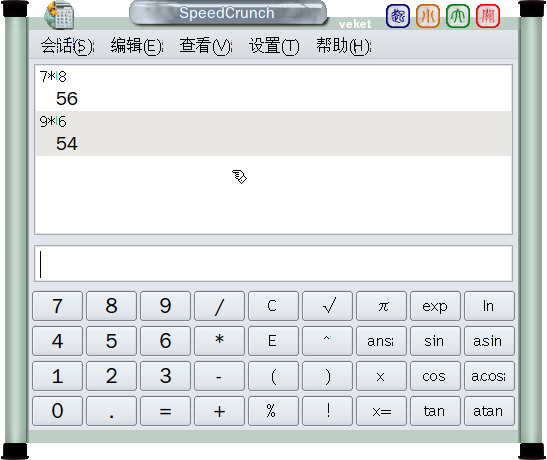Insert last answer with ans button
The image size is (547, 460).
coord(382,341)
